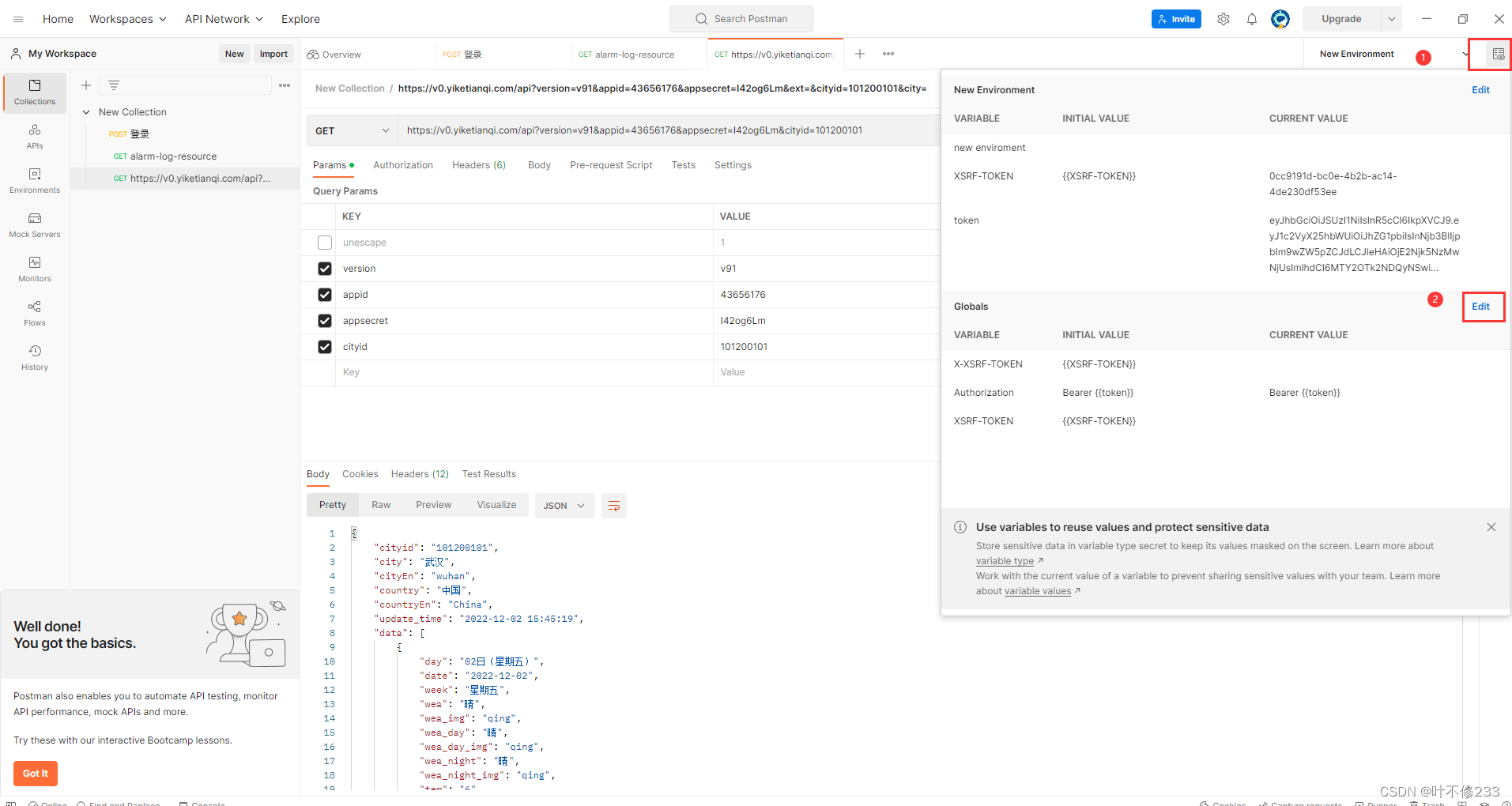Open the Workspaces dropdown

click(127, 19)
